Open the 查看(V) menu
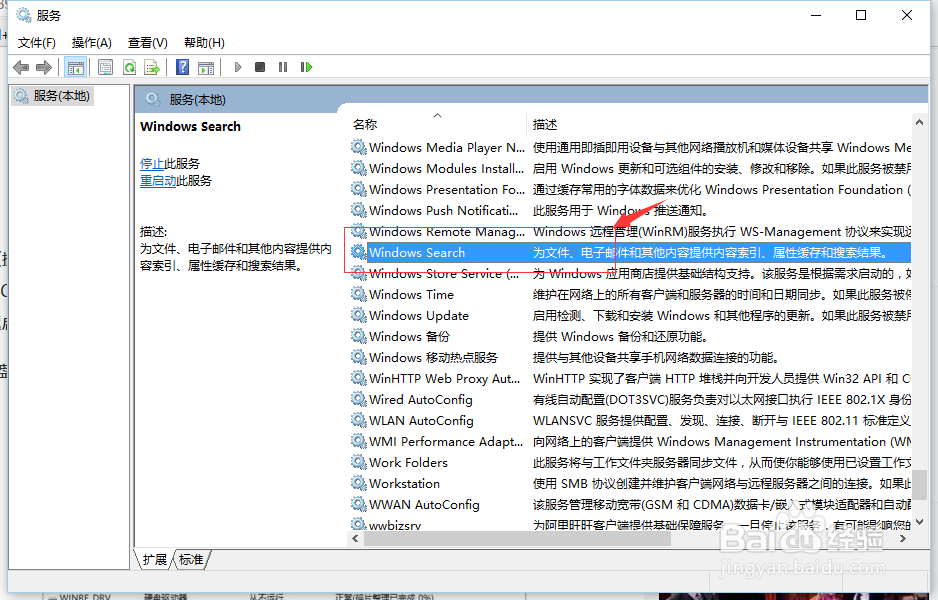The height and width of the screenshot is (600, 938). pos(148,42)
